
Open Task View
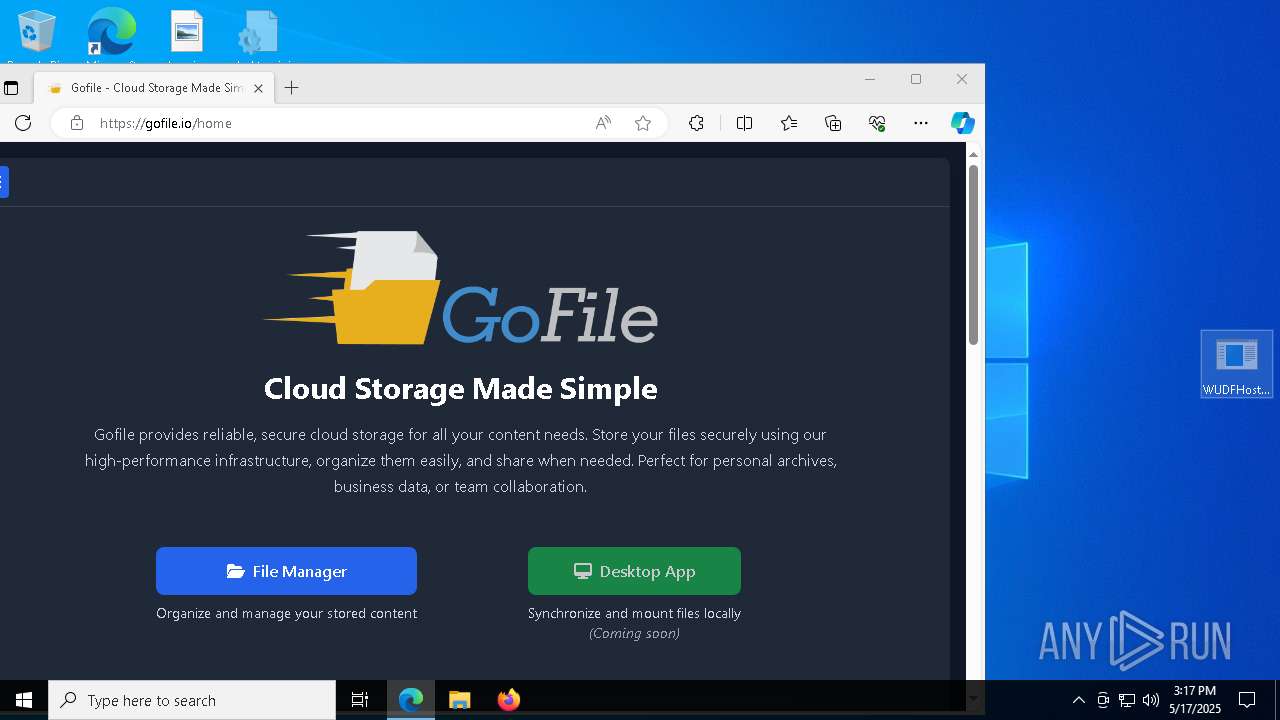pos(360,700)
